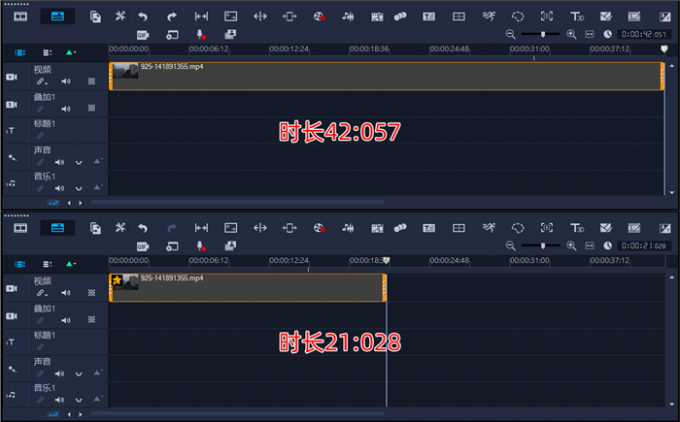
Task: Click the undo arrow in upper toolbar
Action: coord(142,17)
